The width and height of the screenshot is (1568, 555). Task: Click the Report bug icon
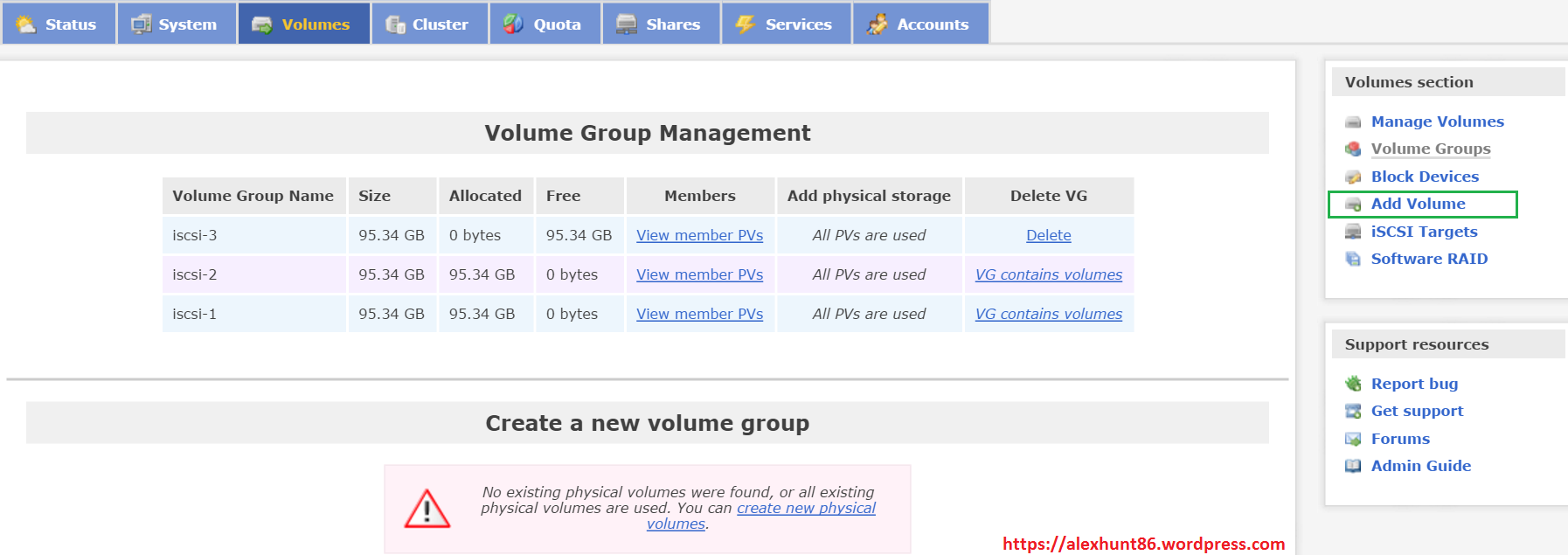click(1353, 384)
